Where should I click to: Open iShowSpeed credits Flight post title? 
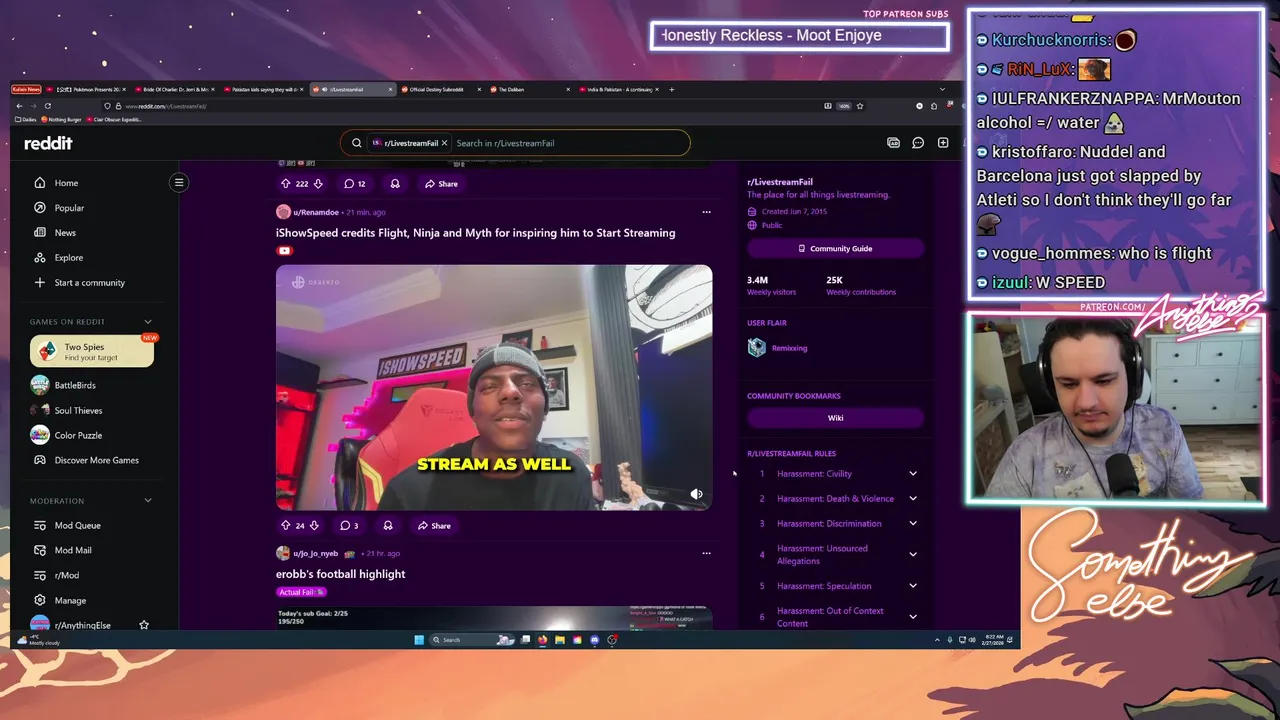[x=475, y=233]
